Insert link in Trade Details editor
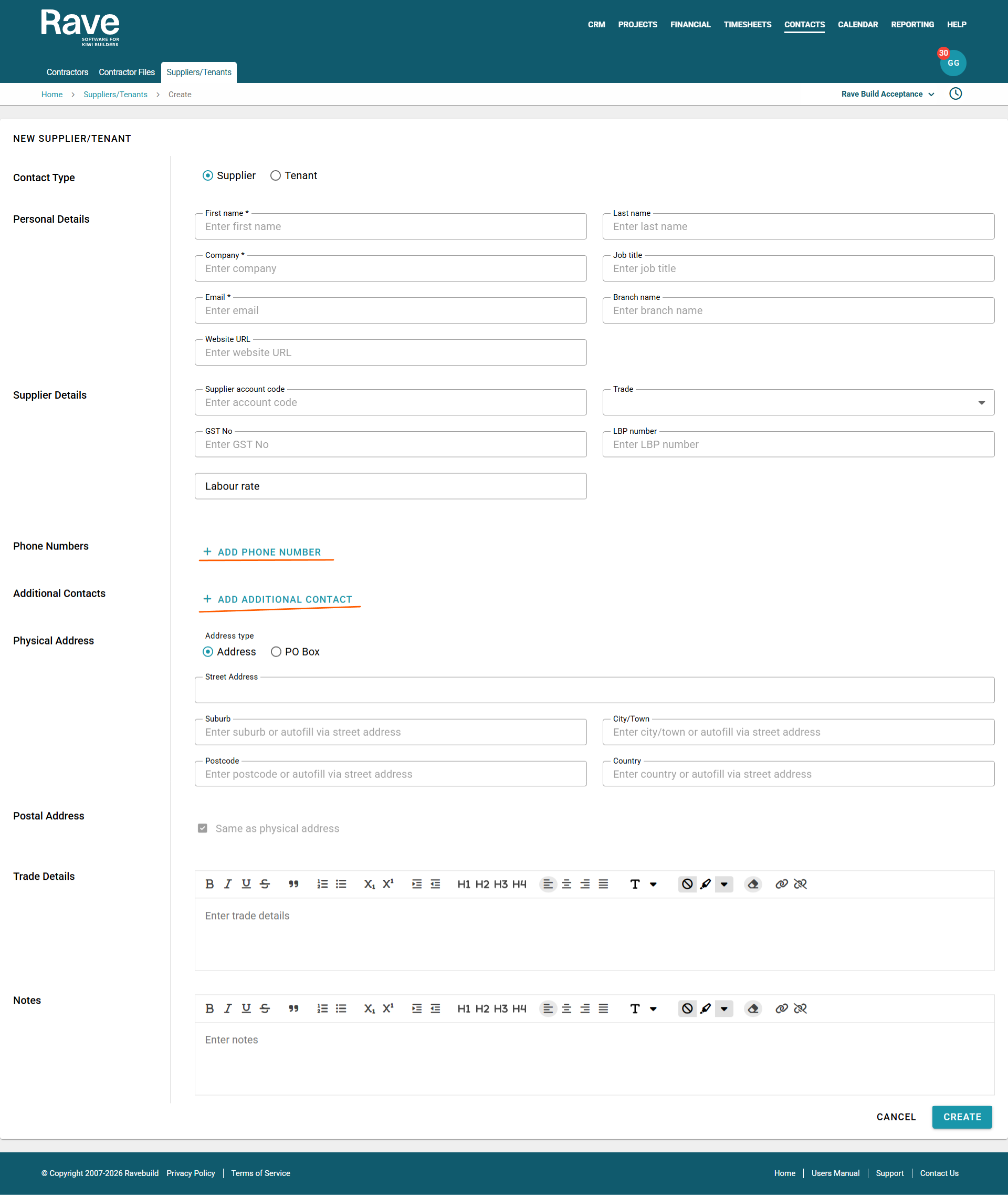 click(781, 884)
